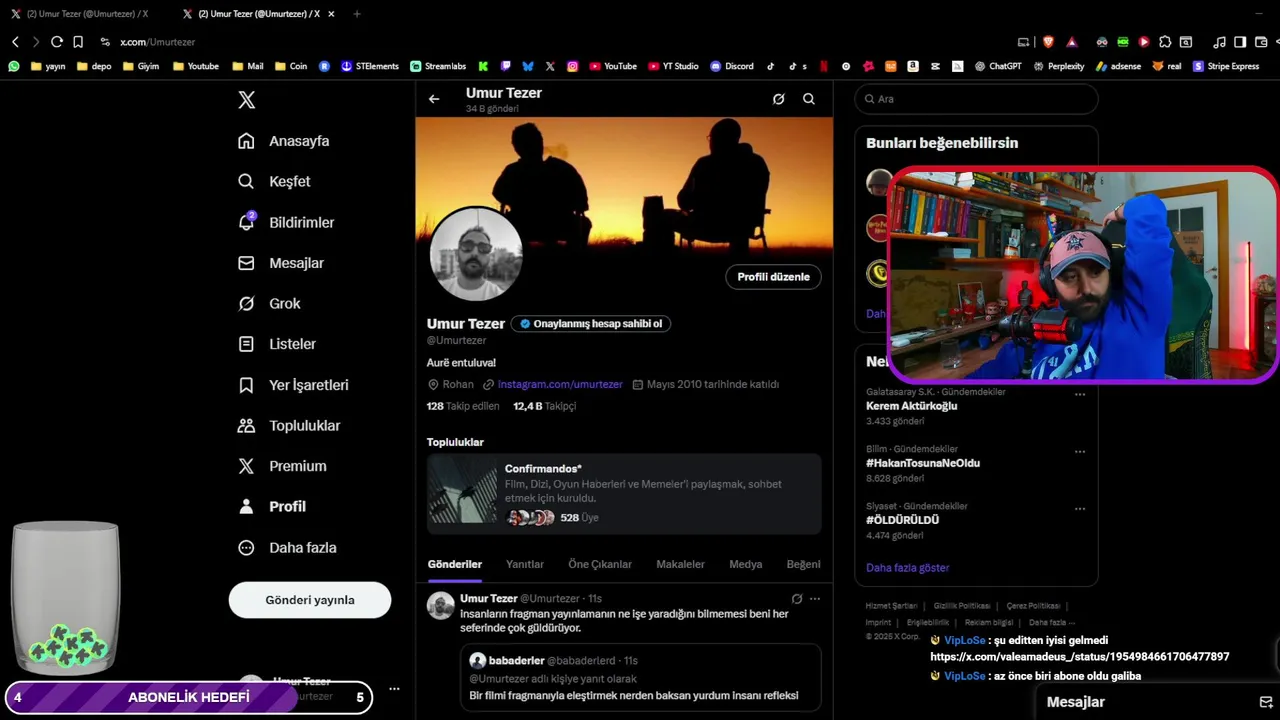This screenshot has width=1280, height=720.
Task: Open Netflix bookmark icon
Action: point(824,66)
